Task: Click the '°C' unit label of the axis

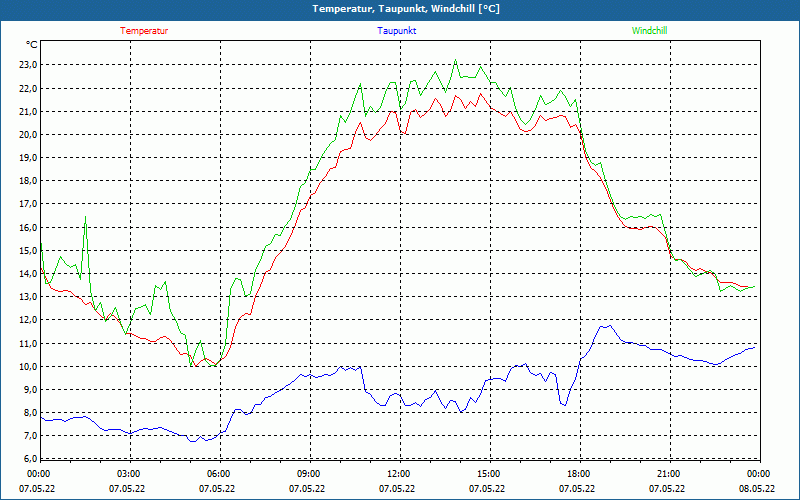Action: click(32, 45)
